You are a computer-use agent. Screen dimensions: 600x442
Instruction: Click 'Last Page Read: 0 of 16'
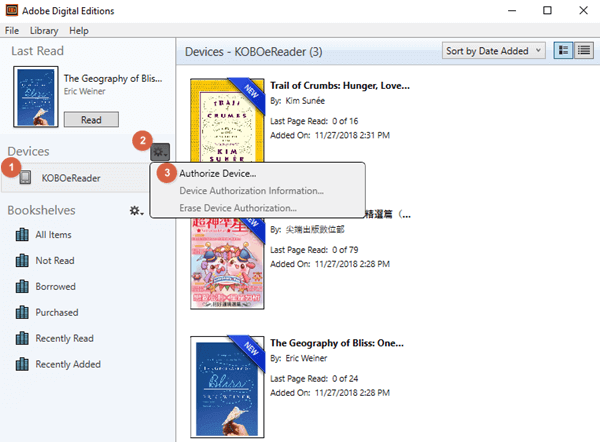[314, 121]
